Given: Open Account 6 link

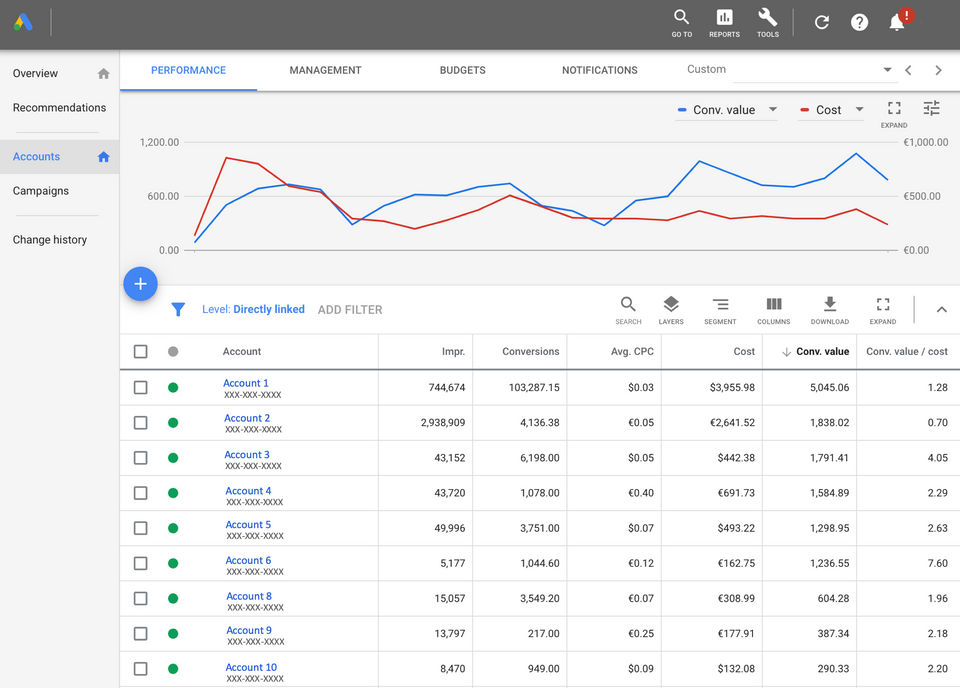Looking at the screenshot, I should 248,561.
